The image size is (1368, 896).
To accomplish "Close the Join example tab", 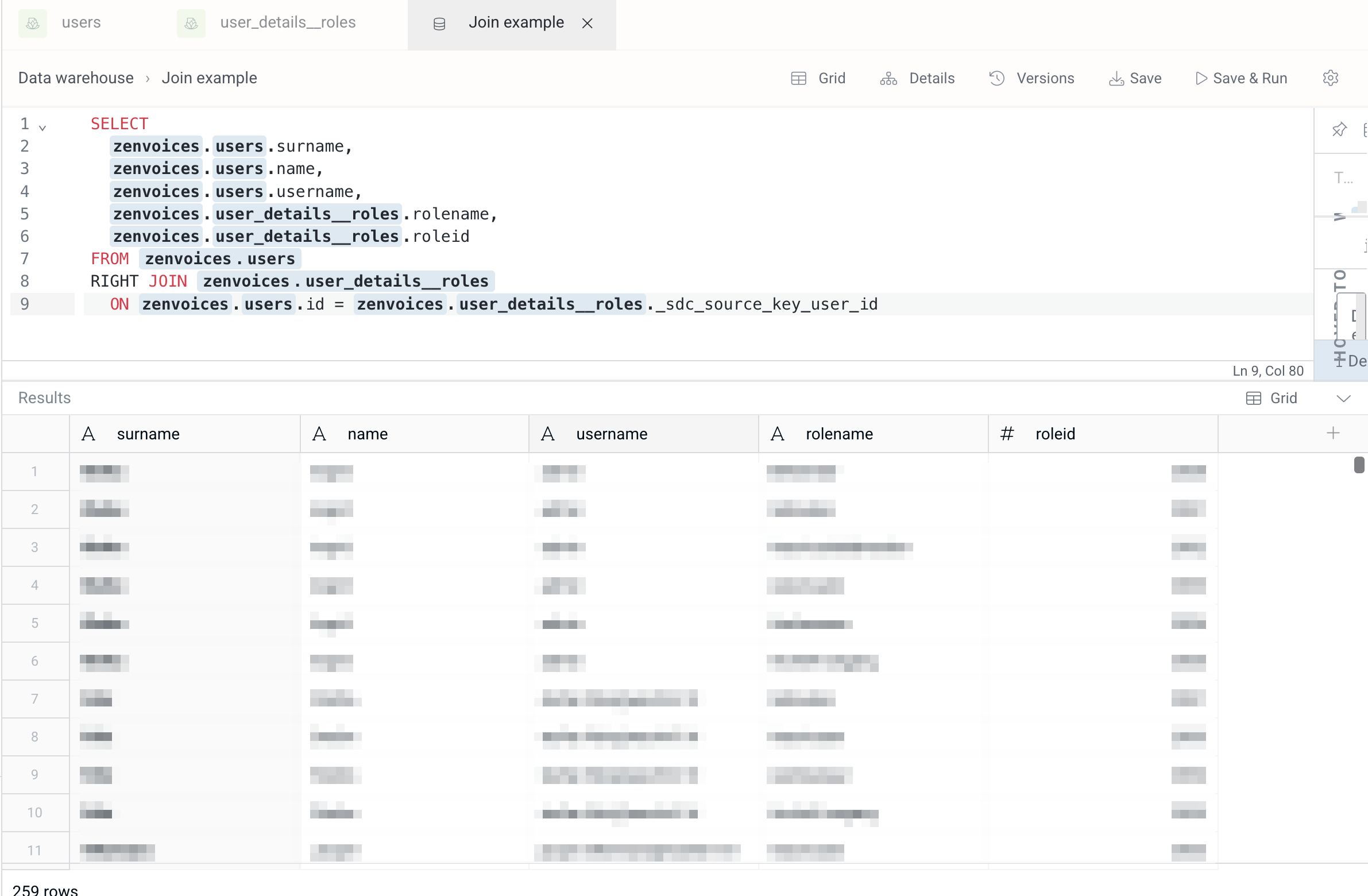I will [587, 24].
